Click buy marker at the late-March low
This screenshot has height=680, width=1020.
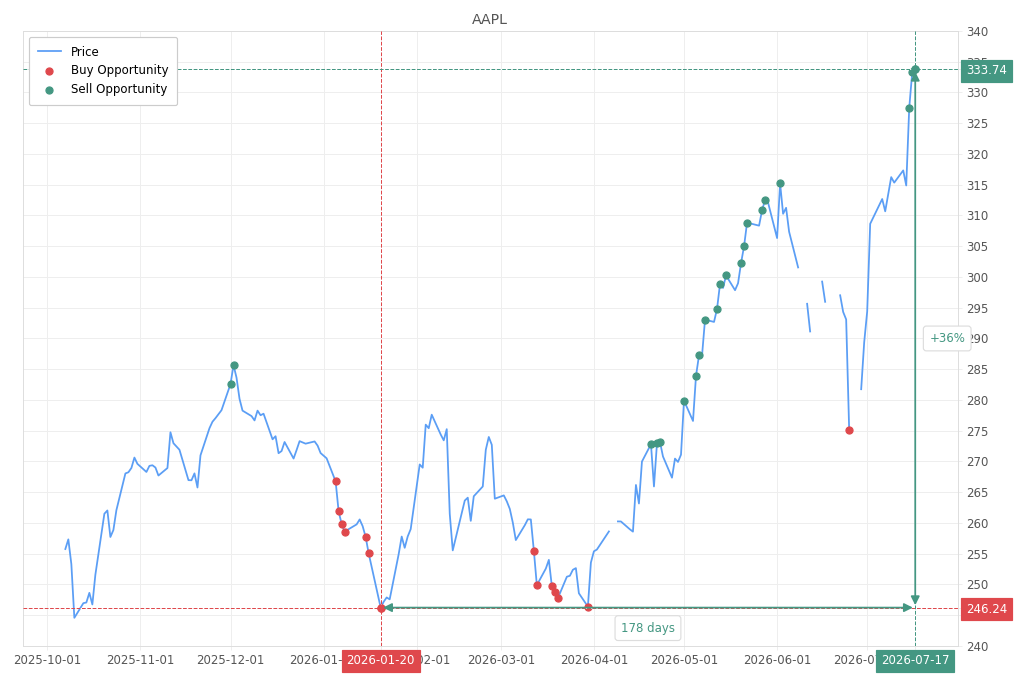tap(588, 608)
